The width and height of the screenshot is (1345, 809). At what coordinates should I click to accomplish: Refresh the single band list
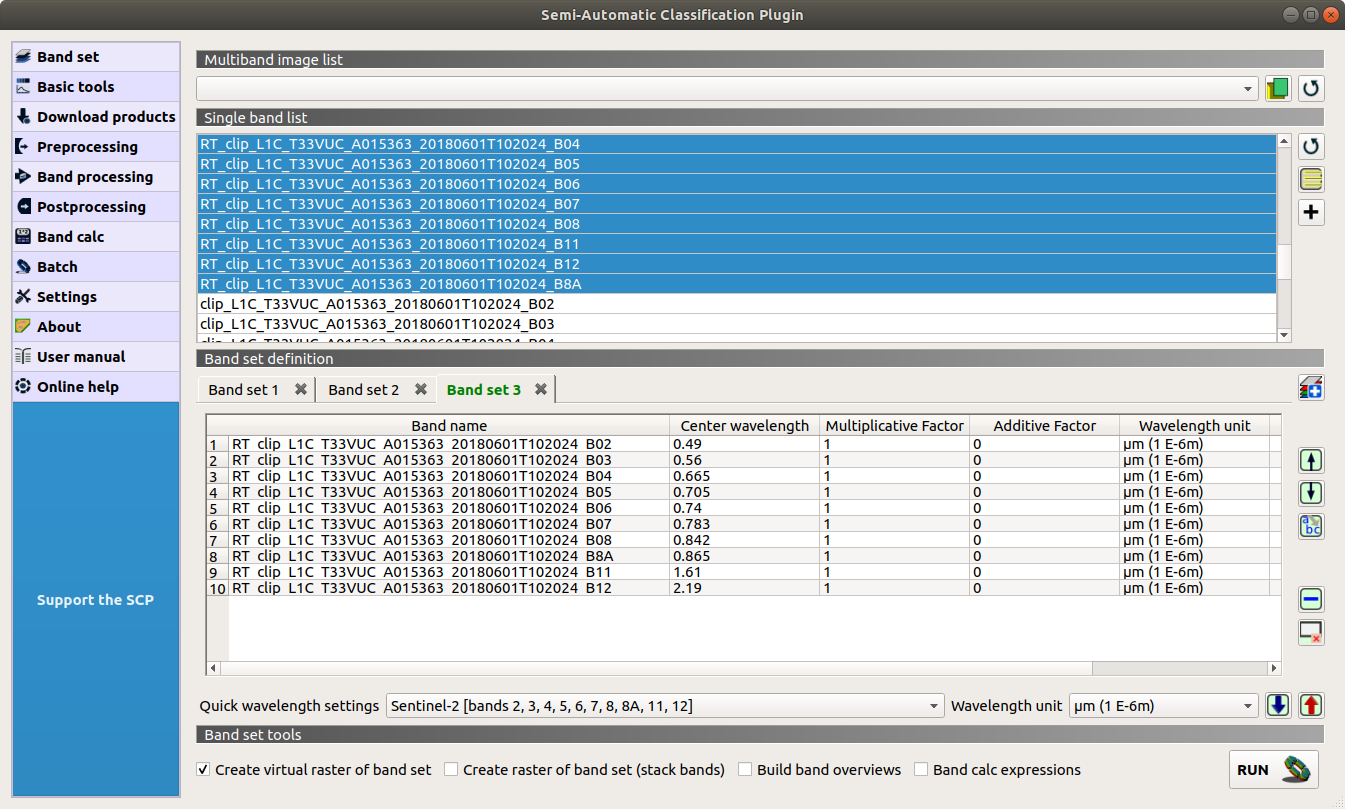click(1310, 147)
